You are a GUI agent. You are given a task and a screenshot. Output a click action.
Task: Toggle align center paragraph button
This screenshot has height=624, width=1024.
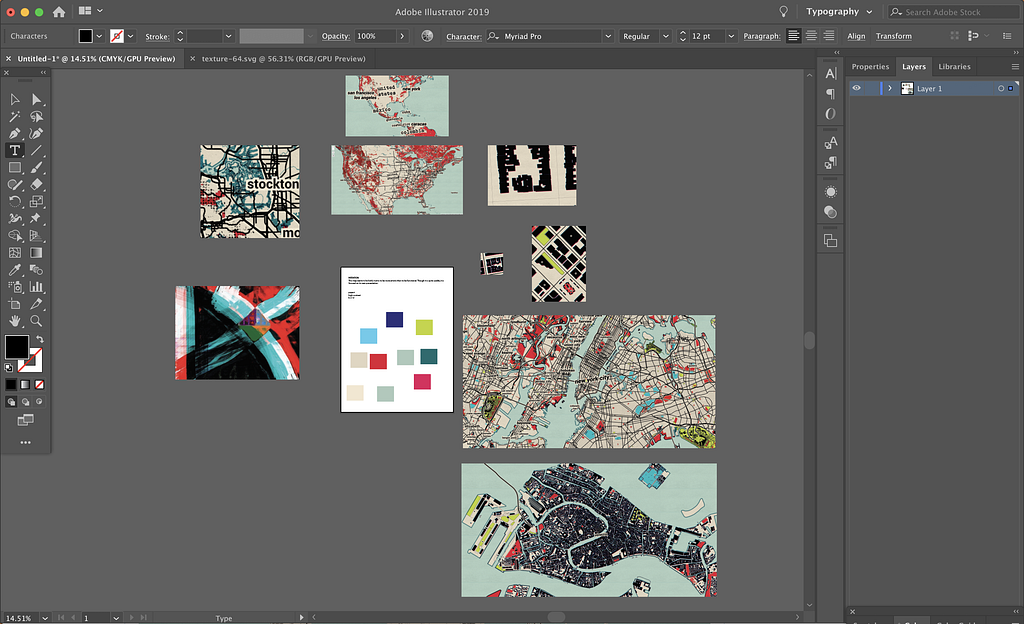[x=811, y=36]
